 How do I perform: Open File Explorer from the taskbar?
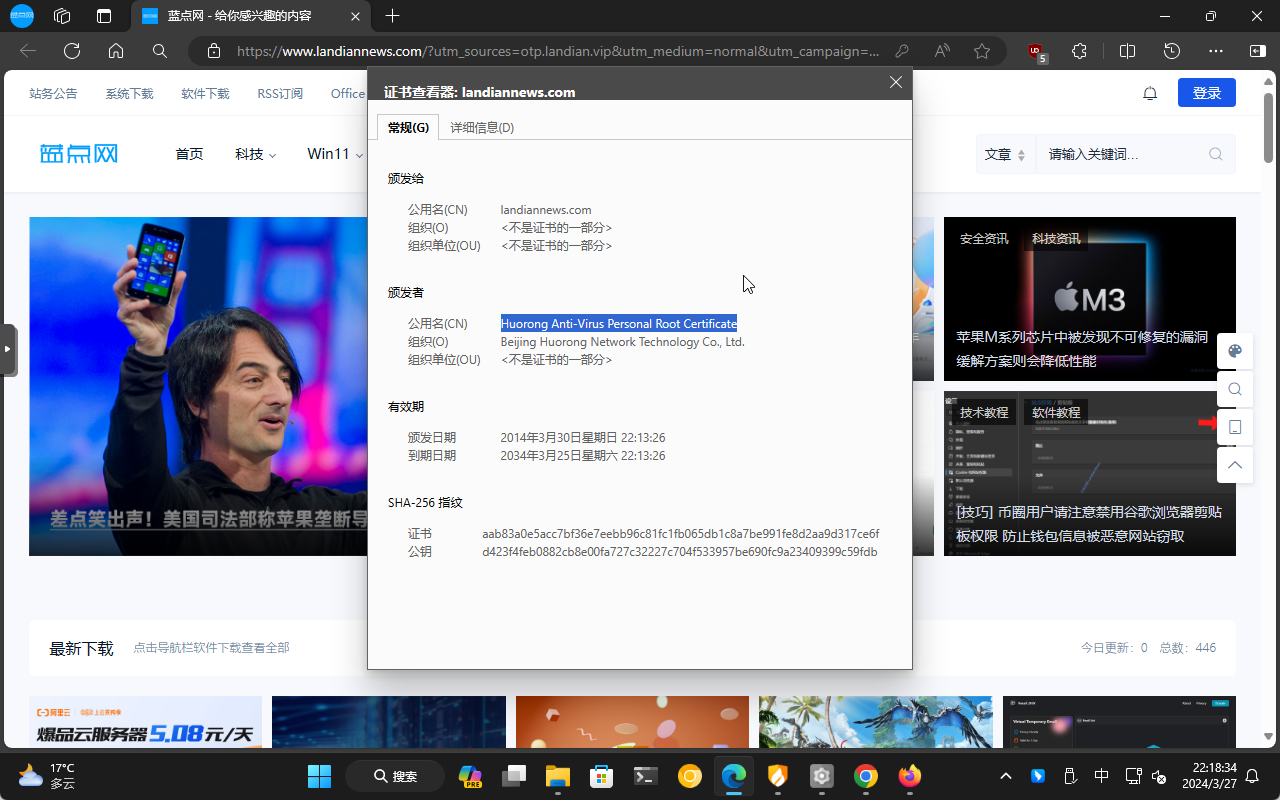coord(557,776)
